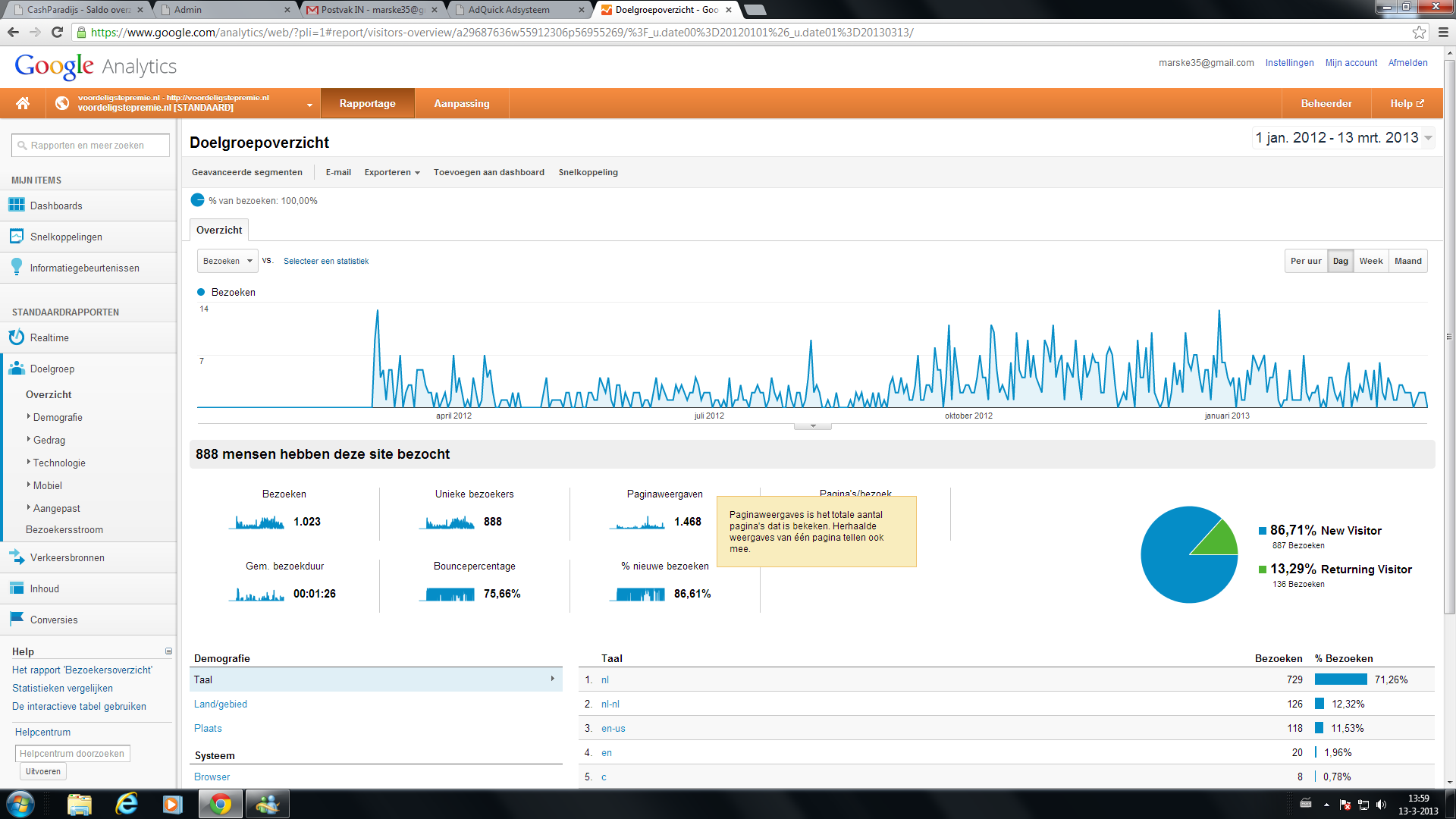The height and width of the screenshot is (819, 1456).
Task: Open the Rapportage tab
Action: (x=368, y=103)
